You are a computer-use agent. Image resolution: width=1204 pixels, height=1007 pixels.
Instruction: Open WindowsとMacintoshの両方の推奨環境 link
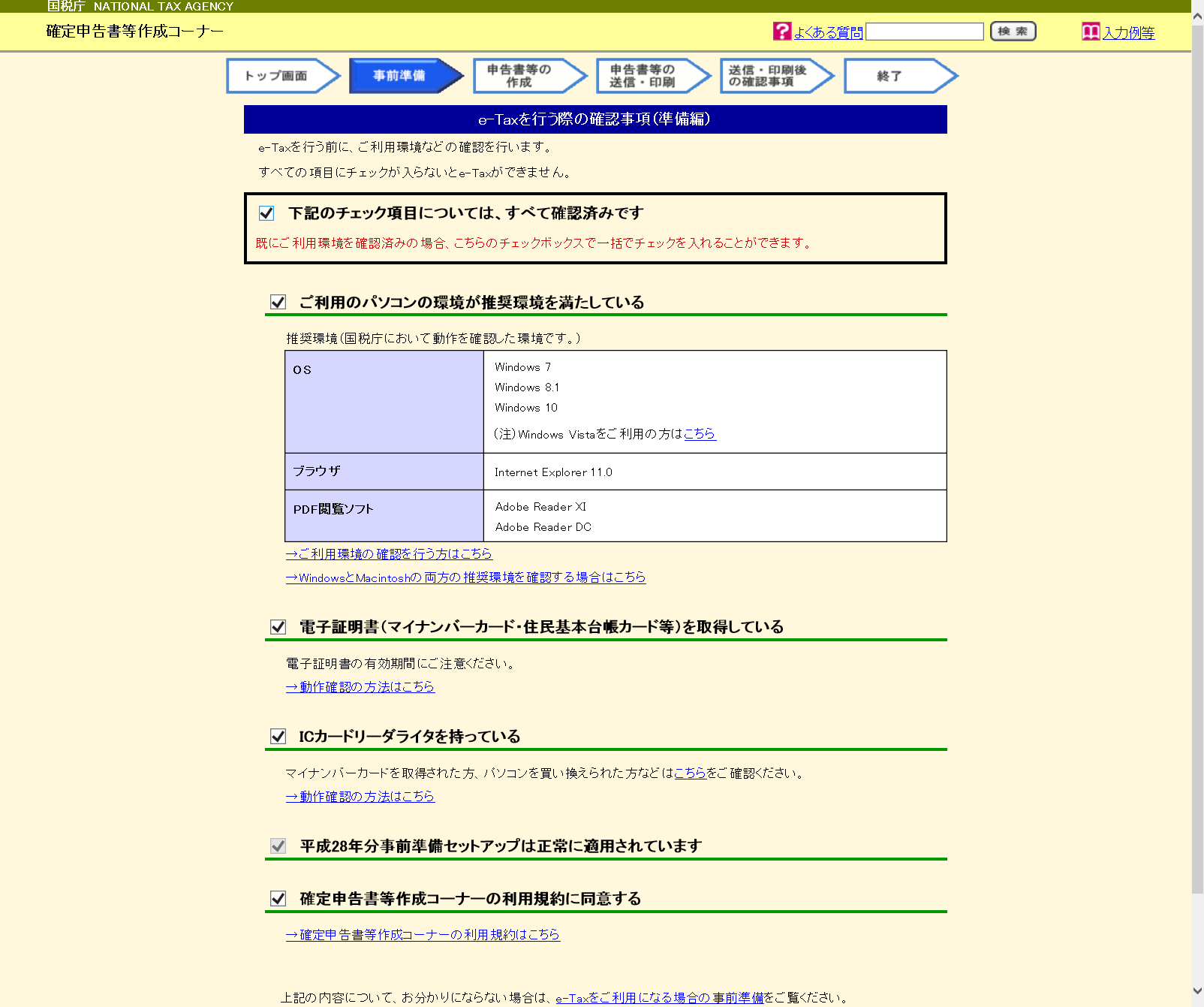pyautogui.click(x=465, y=577)
